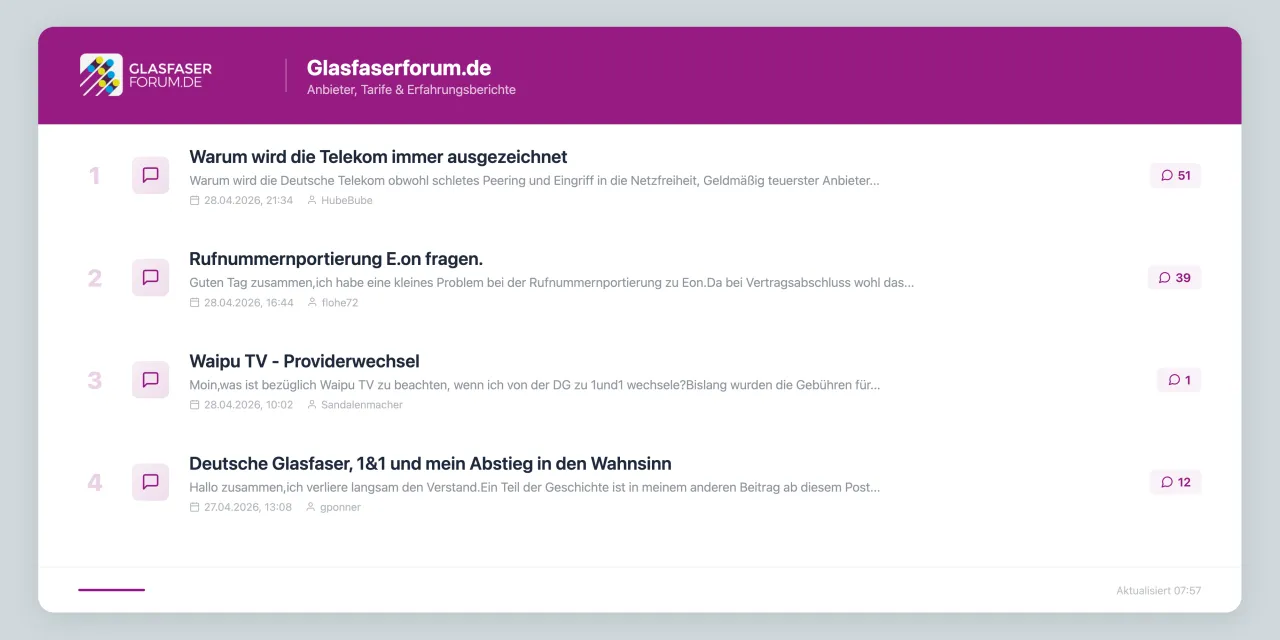Click the date 28.04.2026, 21:34
Screen dimensions: 1280x640
[x=248, y=200]
